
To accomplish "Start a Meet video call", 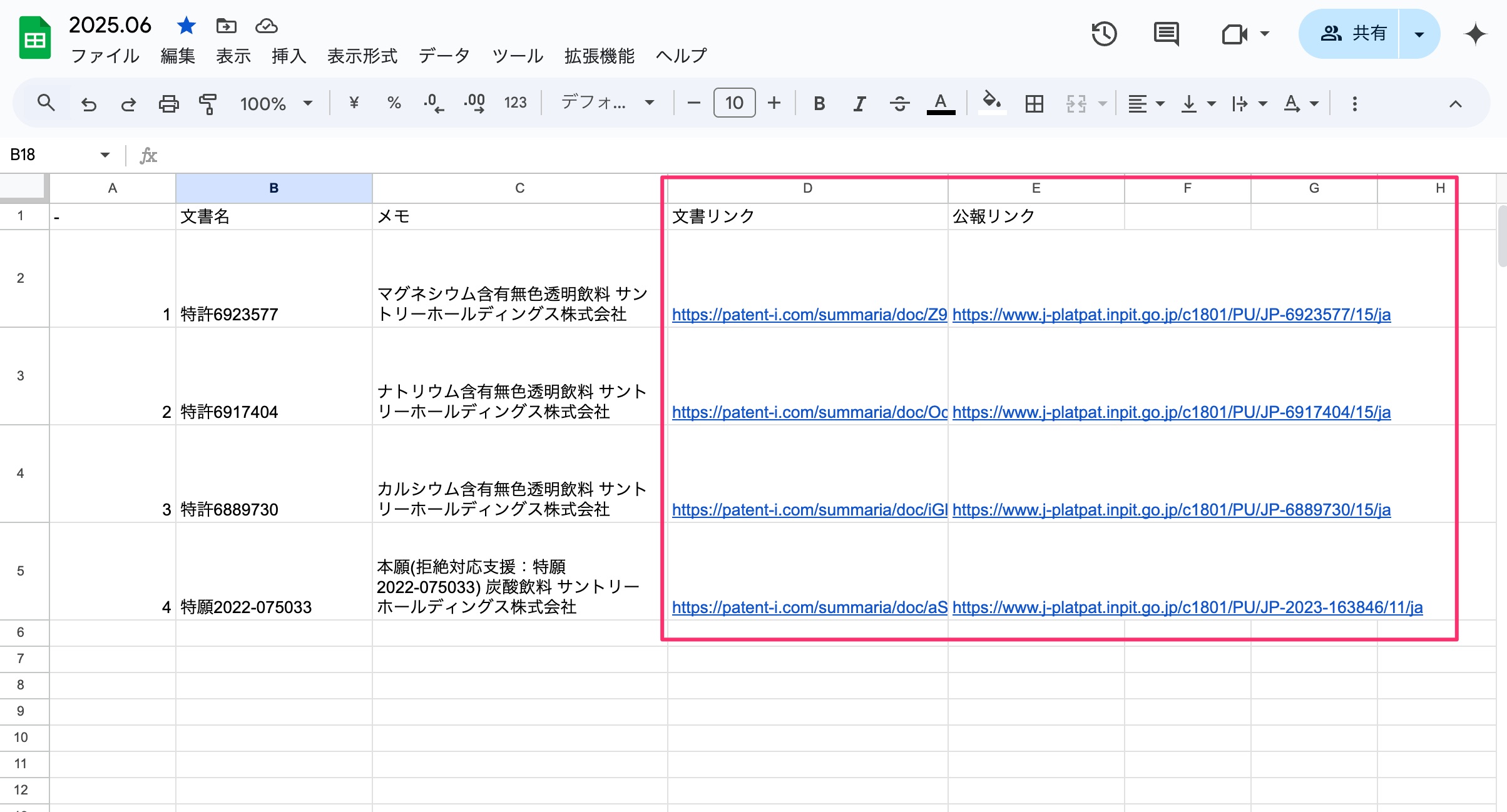I will 1235,34.
